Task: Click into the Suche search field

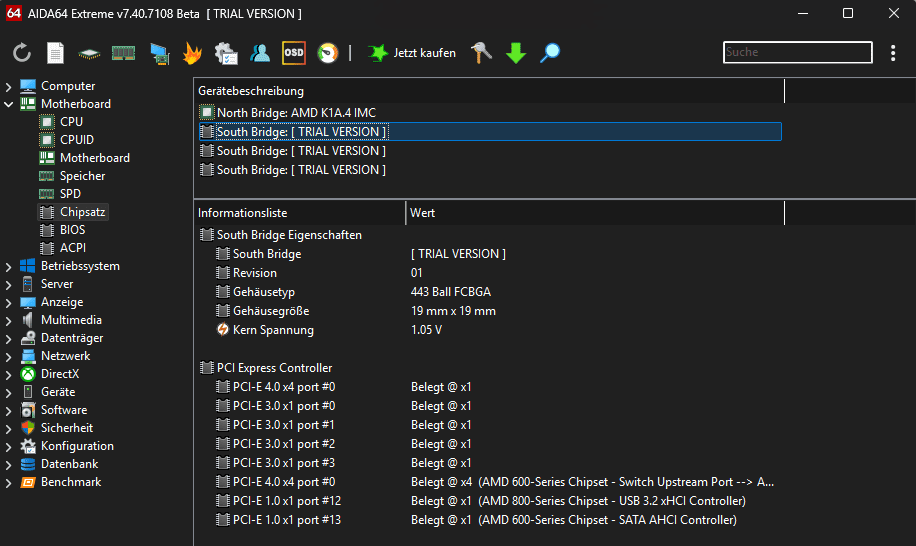Action: tap(797, 52)
